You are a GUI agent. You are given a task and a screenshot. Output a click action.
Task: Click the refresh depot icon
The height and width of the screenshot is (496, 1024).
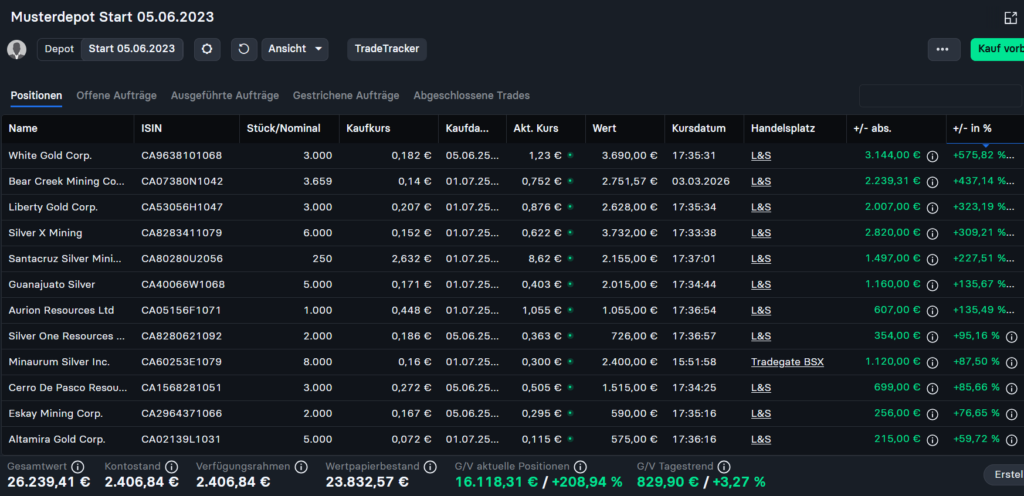[243, 49]
